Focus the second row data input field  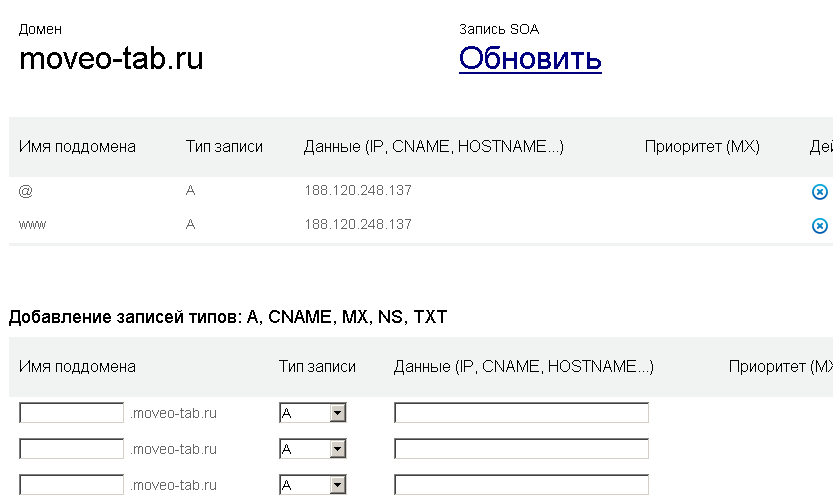521,449
